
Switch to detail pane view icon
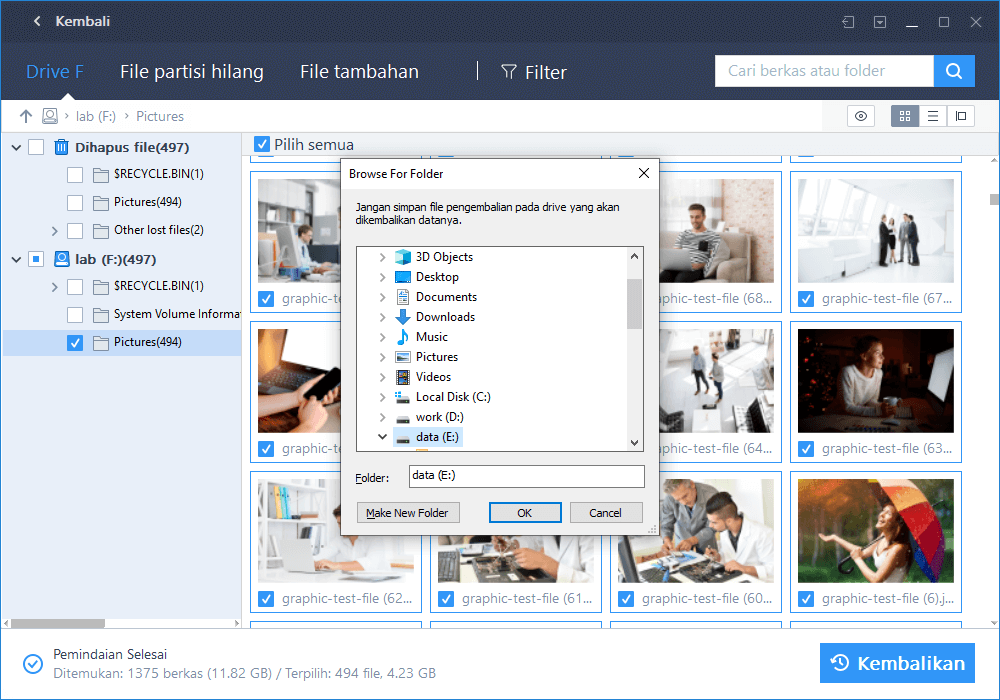(x=961, y=115)
